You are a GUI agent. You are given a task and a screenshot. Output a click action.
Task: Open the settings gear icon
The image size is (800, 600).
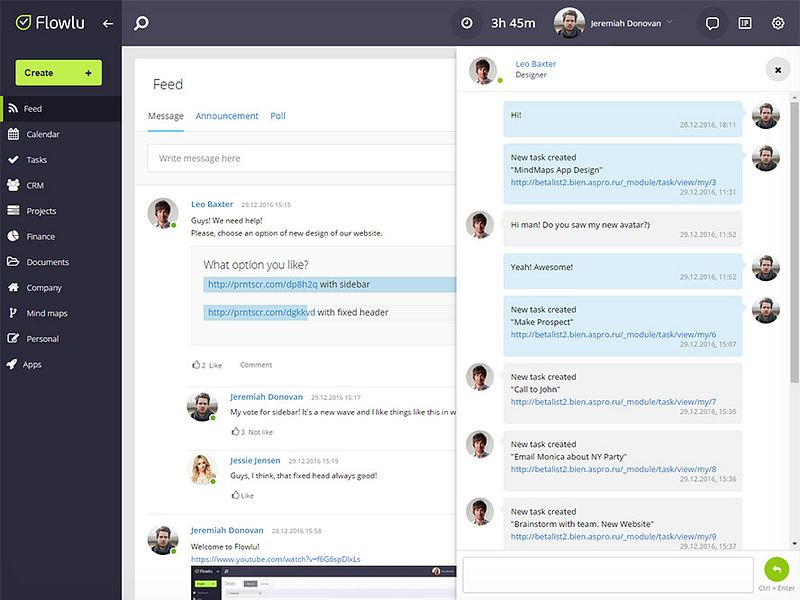(x=778, y=23)
